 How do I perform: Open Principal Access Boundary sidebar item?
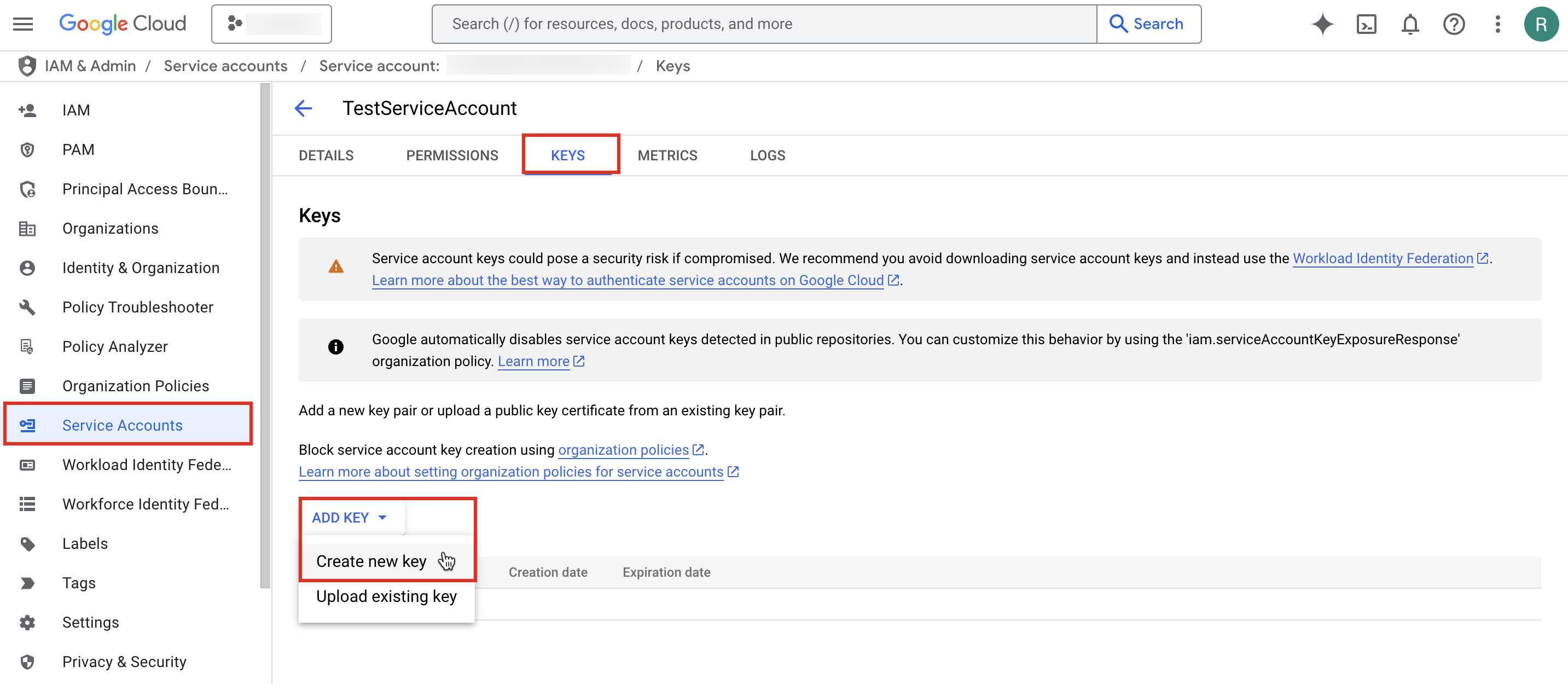point(145,189)
